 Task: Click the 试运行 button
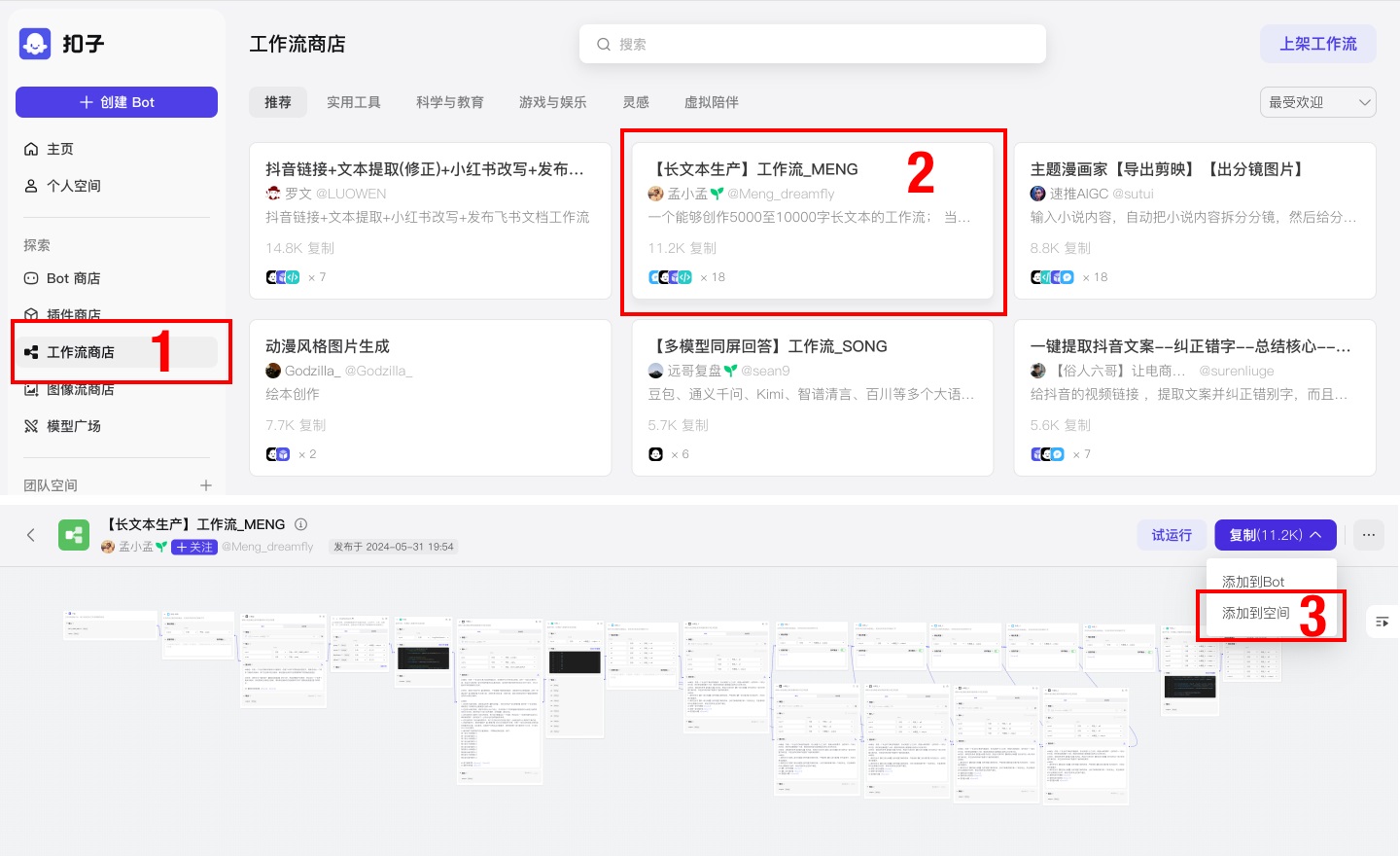(1172, 535)
